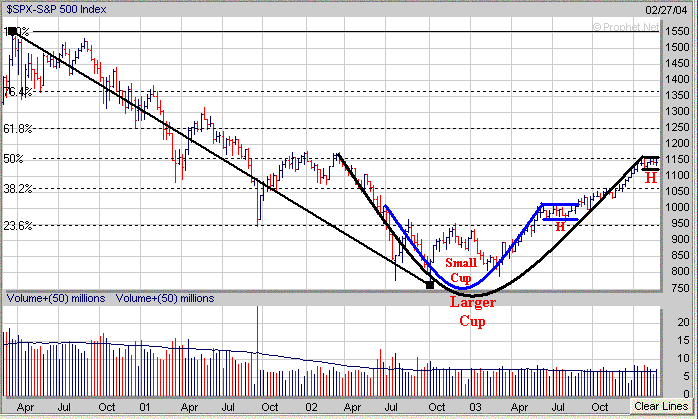Click the Larger Cup annotation

tap(472, 311)
